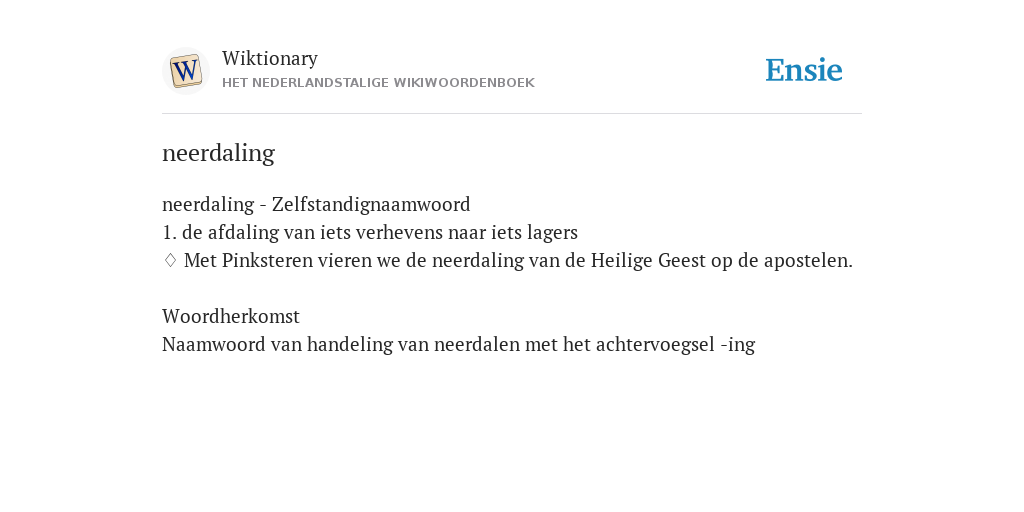
Task: Click the neerdaling heading
Action: [218, 153]
